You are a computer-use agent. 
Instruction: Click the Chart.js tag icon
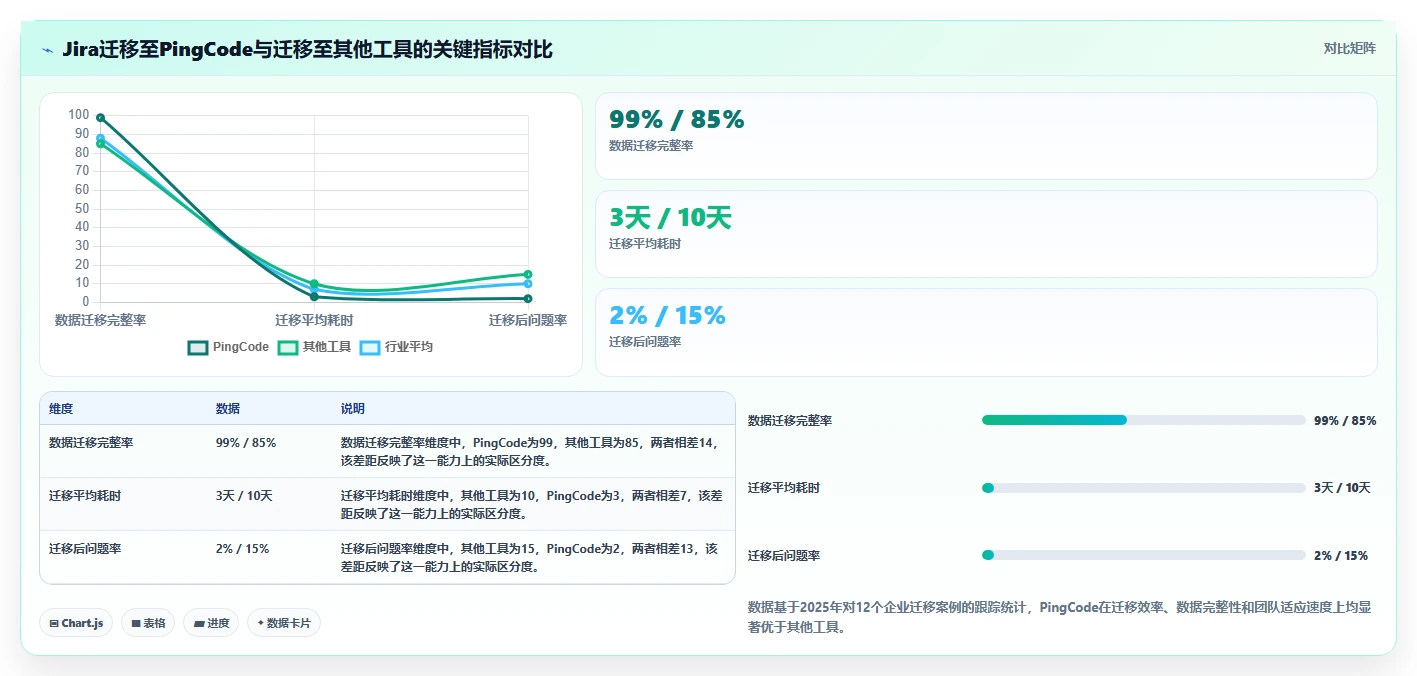pos(54,623)
